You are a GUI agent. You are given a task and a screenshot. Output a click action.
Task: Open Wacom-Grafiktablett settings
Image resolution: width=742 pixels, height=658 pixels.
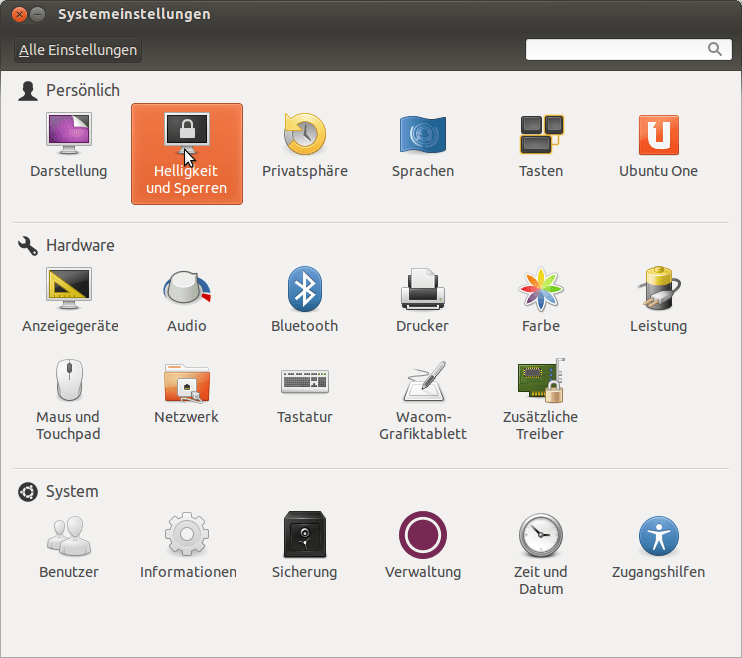tap(423, 400)
